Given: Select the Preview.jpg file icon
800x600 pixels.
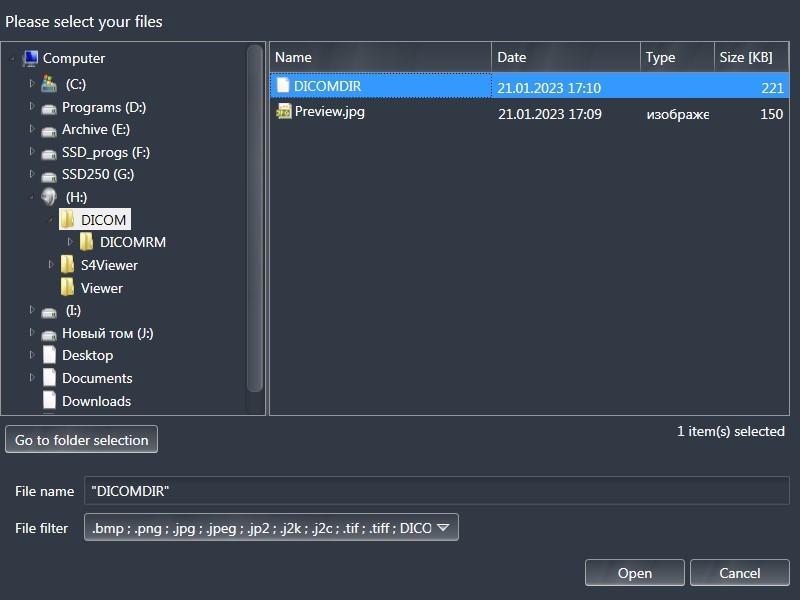Looking at the screenshot, I should coord(284,112).
